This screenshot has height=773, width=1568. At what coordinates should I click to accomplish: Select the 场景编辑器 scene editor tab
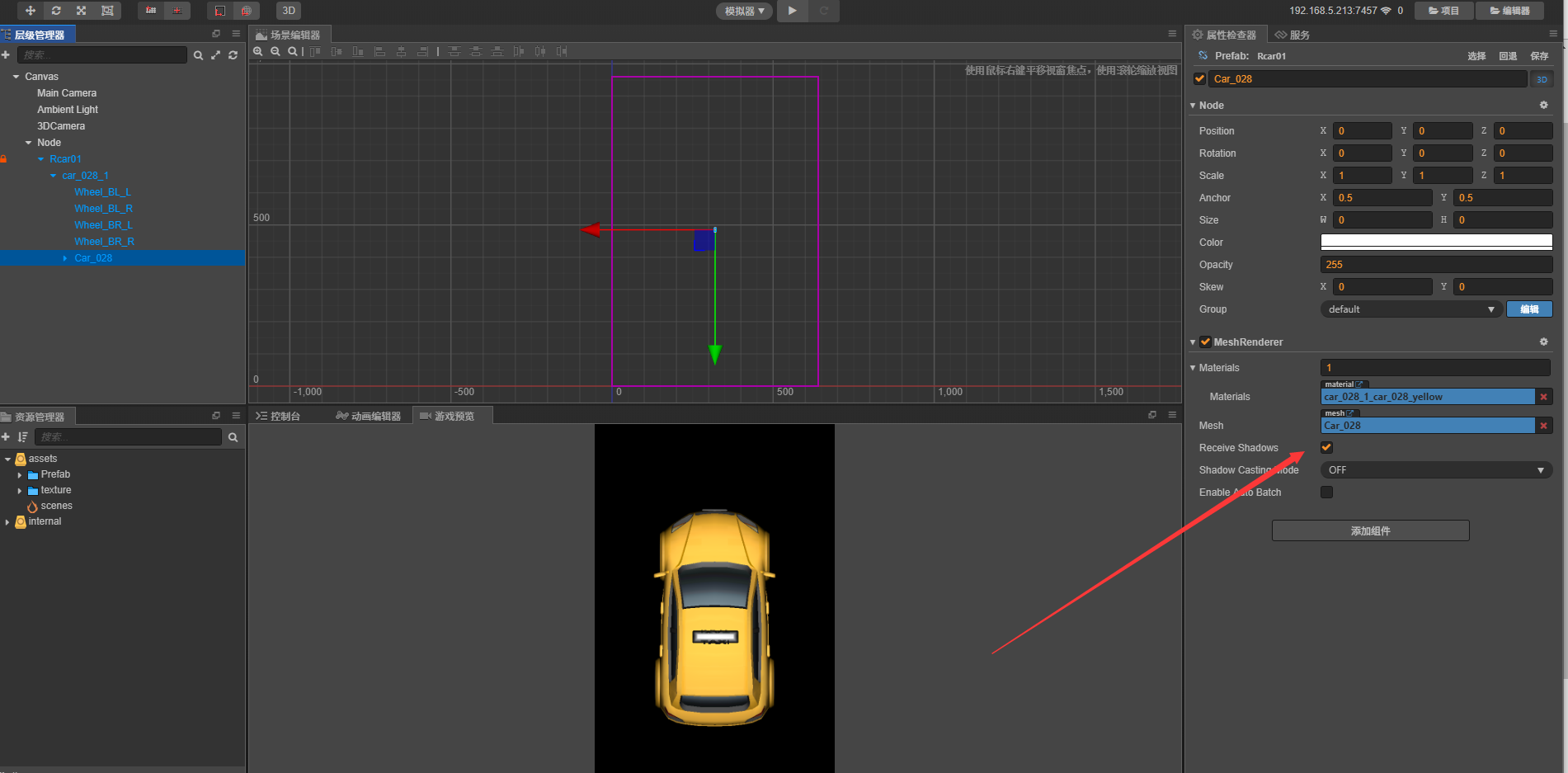pyautogui.click(x=289, y=35)
